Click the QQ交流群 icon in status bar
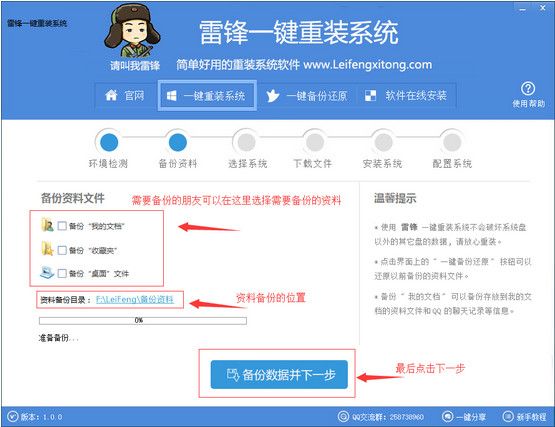 (x=343, y=416)
